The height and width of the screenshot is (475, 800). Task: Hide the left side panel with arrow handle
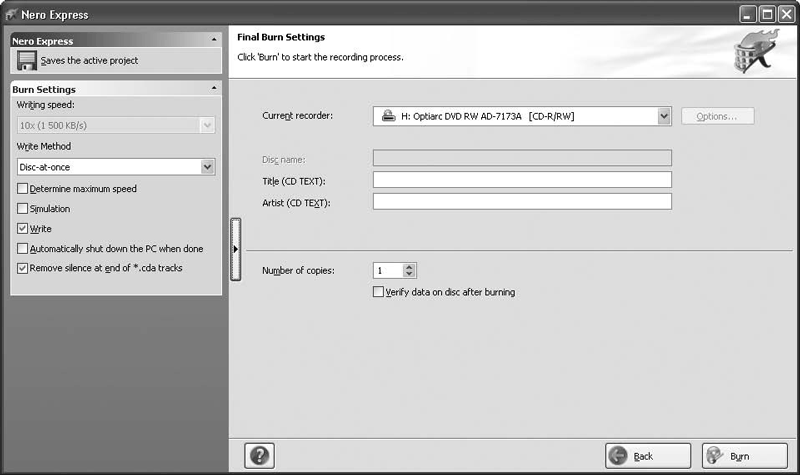pos(235,248)
